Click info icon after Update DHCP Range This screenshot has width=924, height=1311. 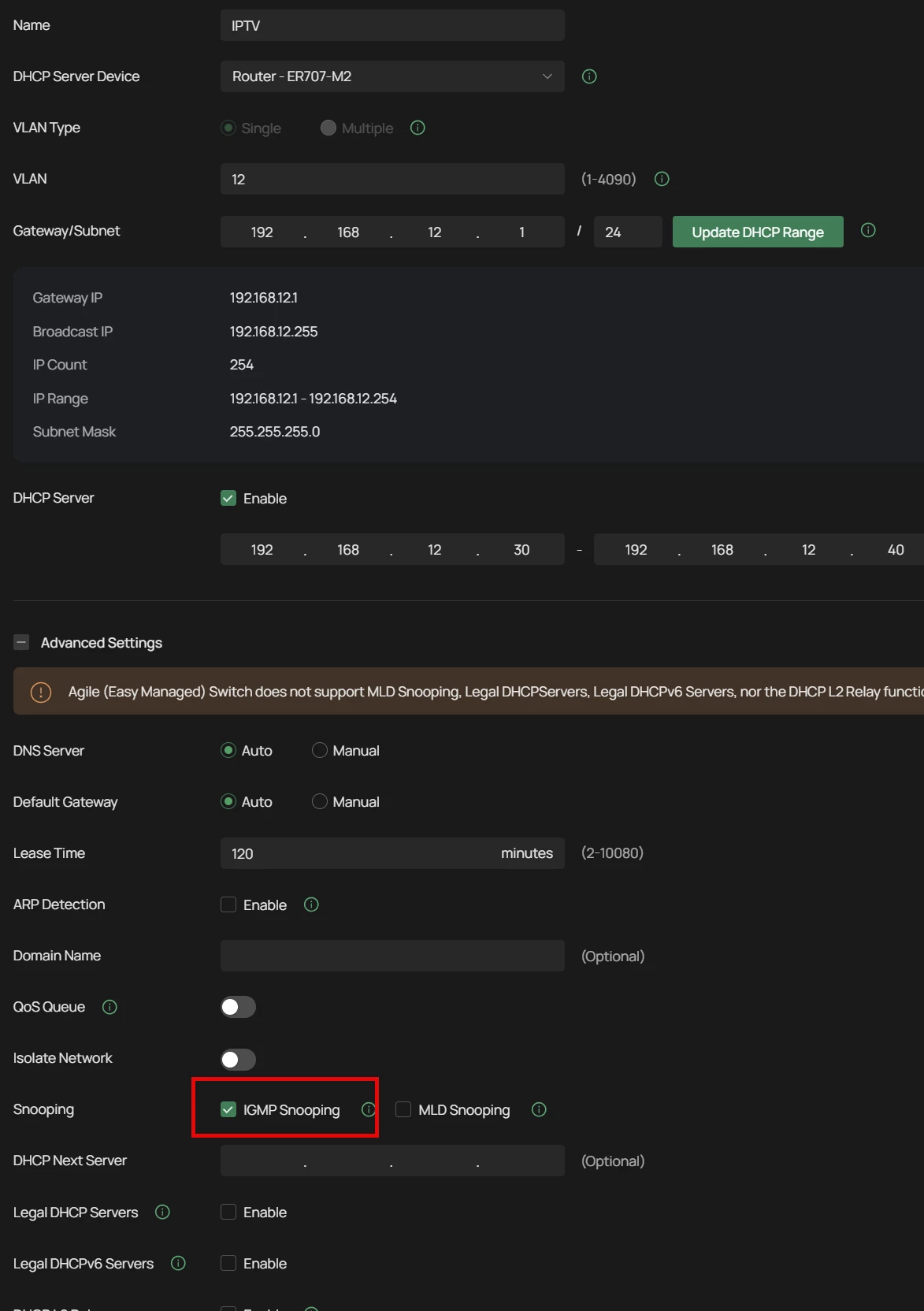pos(868,230)
